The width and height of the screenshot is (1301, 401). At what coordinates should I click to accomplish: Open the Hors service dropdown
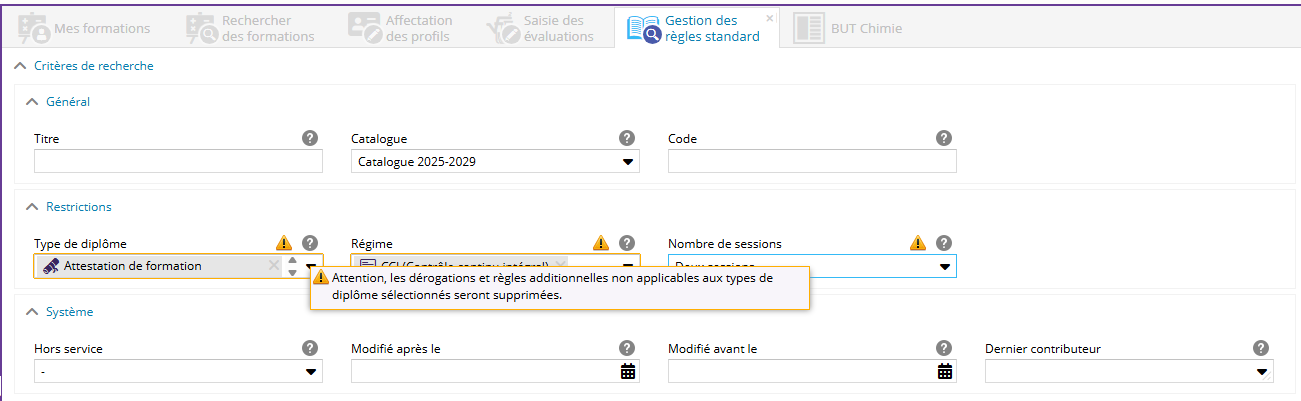click(x=311, y=371)
